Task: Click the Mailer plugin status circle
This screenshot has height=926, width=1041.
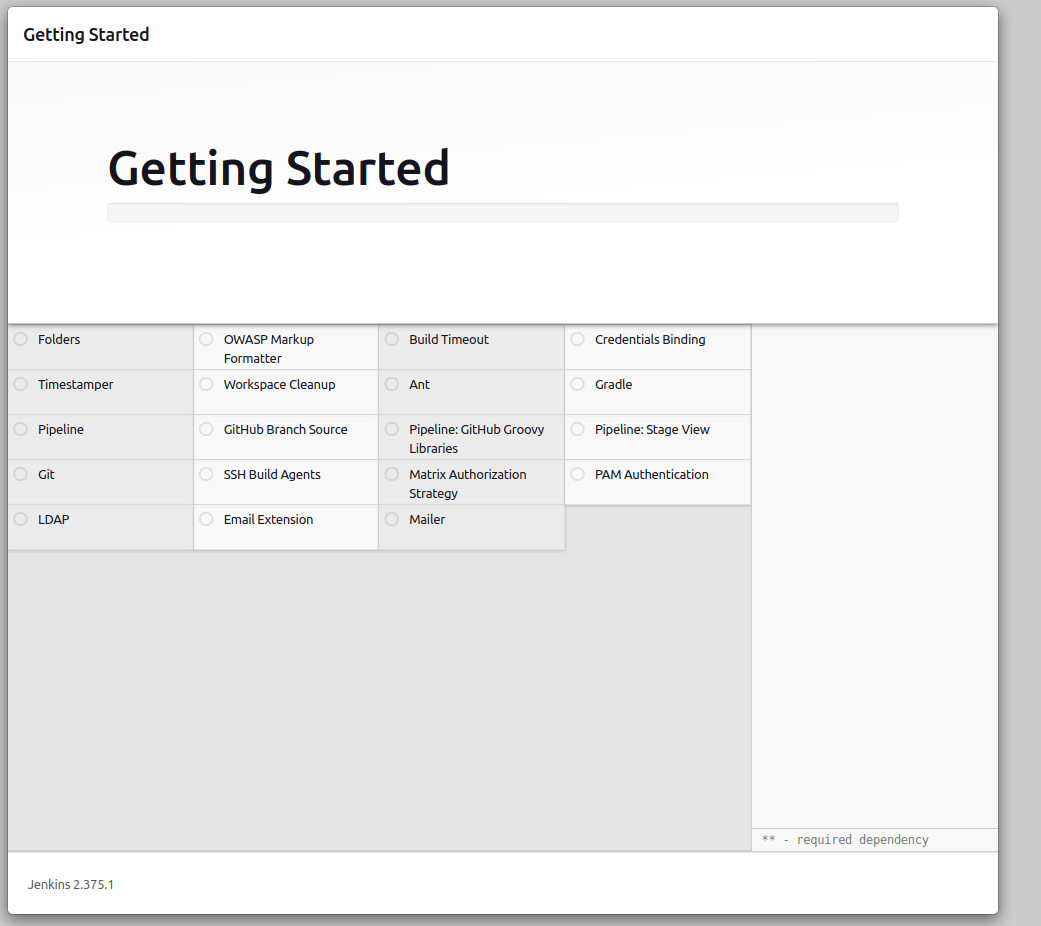Action: tap(392, 520)
